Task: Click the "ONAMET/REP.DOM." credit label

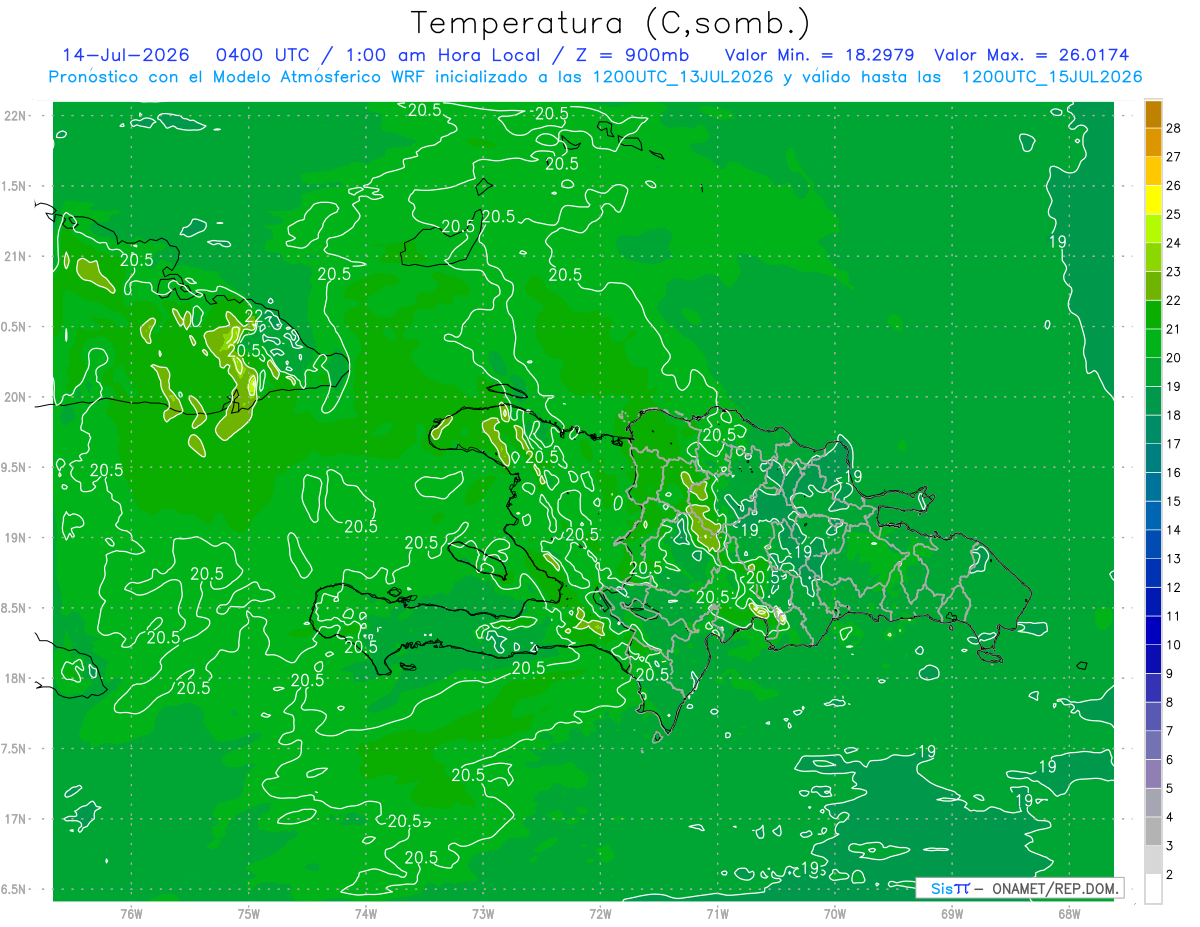Action: 1055,888
